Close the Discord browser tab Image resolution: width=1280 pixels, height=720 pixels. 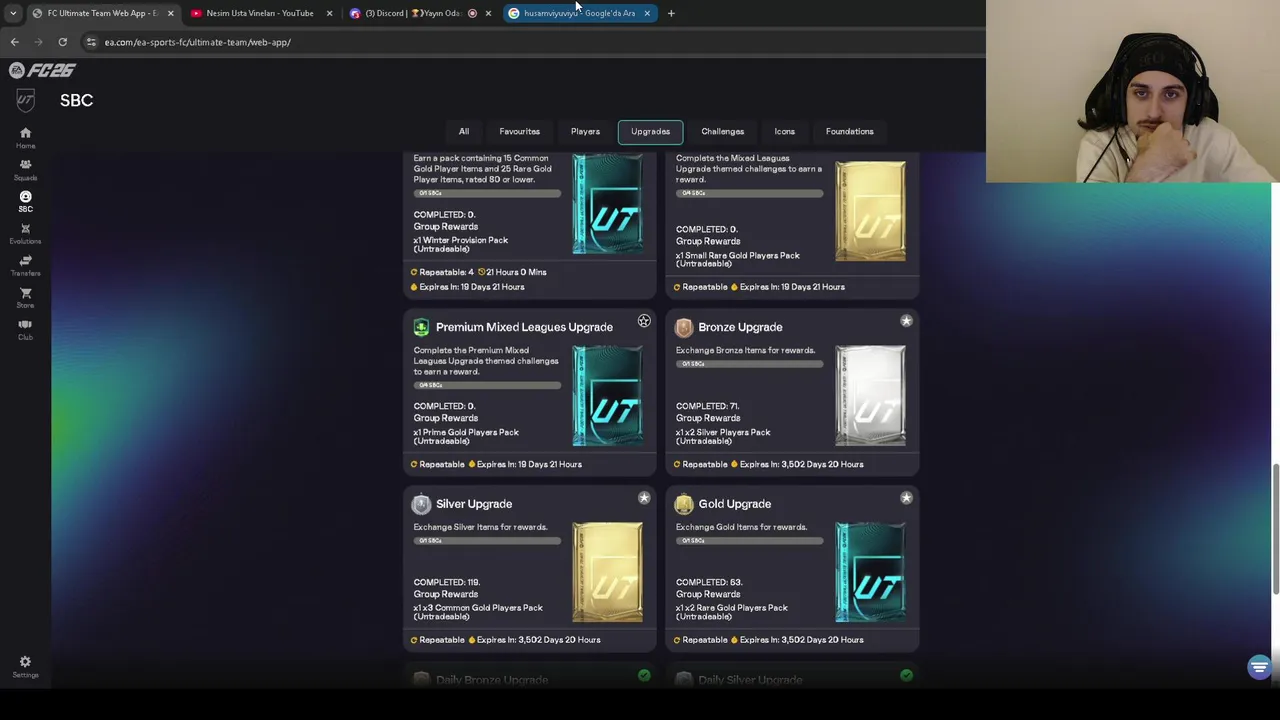coord(488,13)
